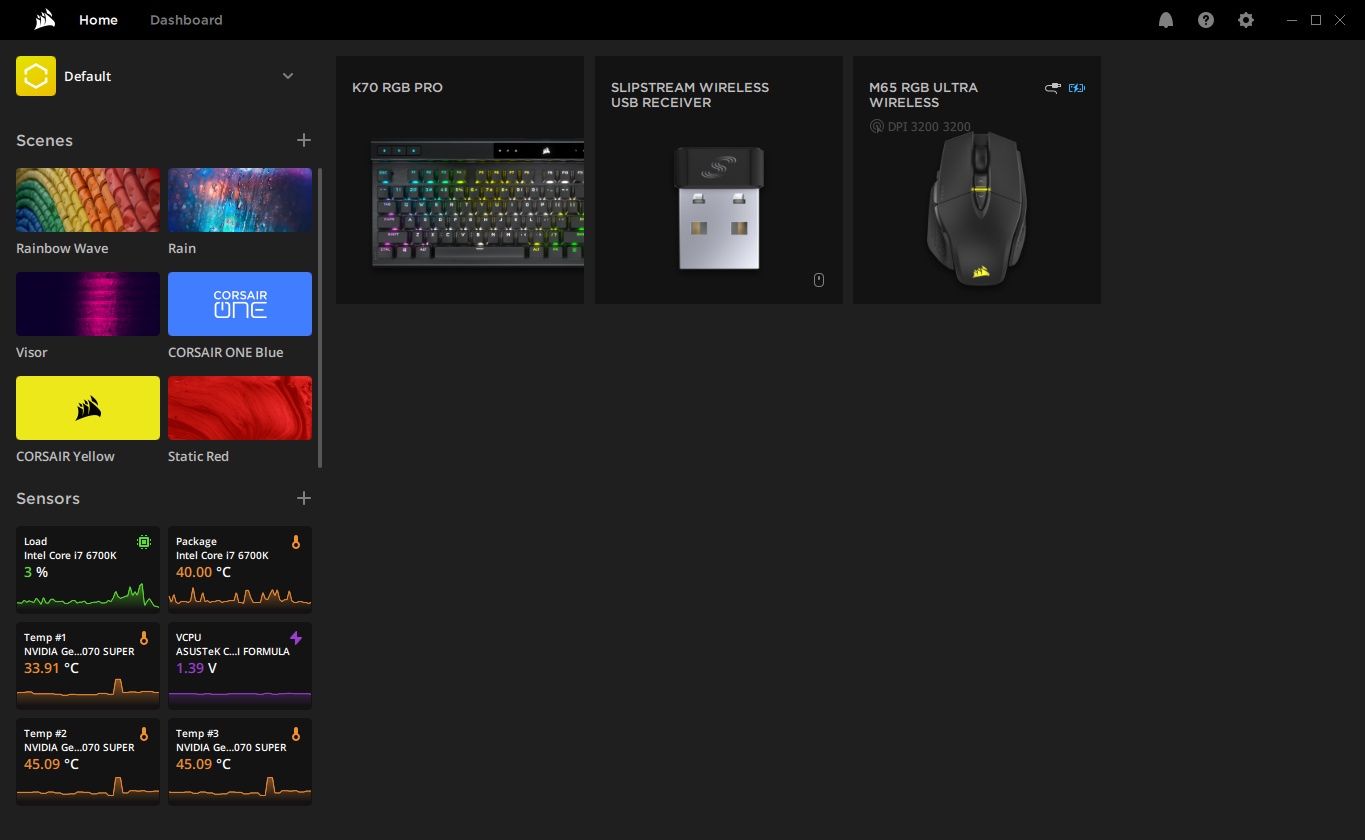Viewport: 1365px width, 840px height.
Task: Click the Corsair sails logo in top bar
Action: point(44,20)
